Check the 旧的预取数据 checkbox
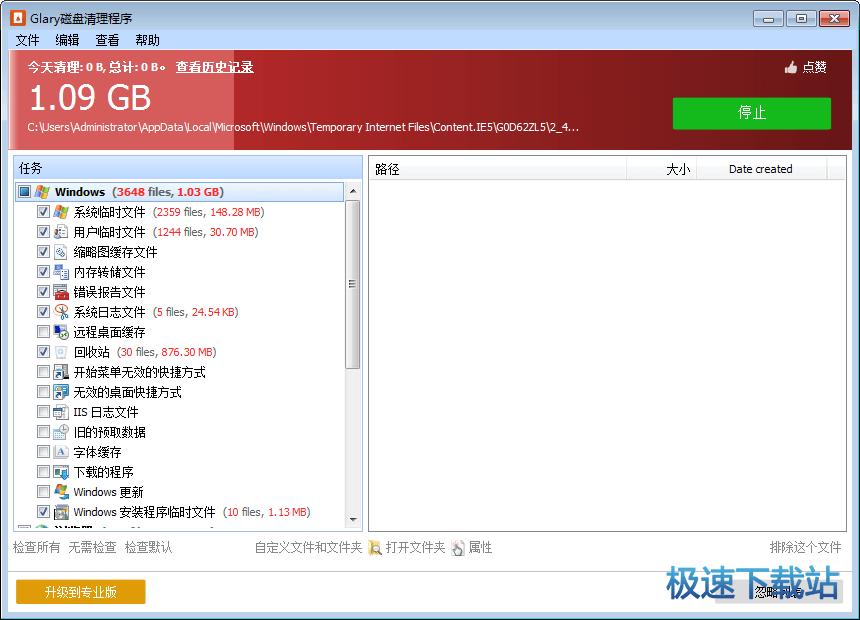The width and height of the screenshot is (860, 620). (43, 432)
